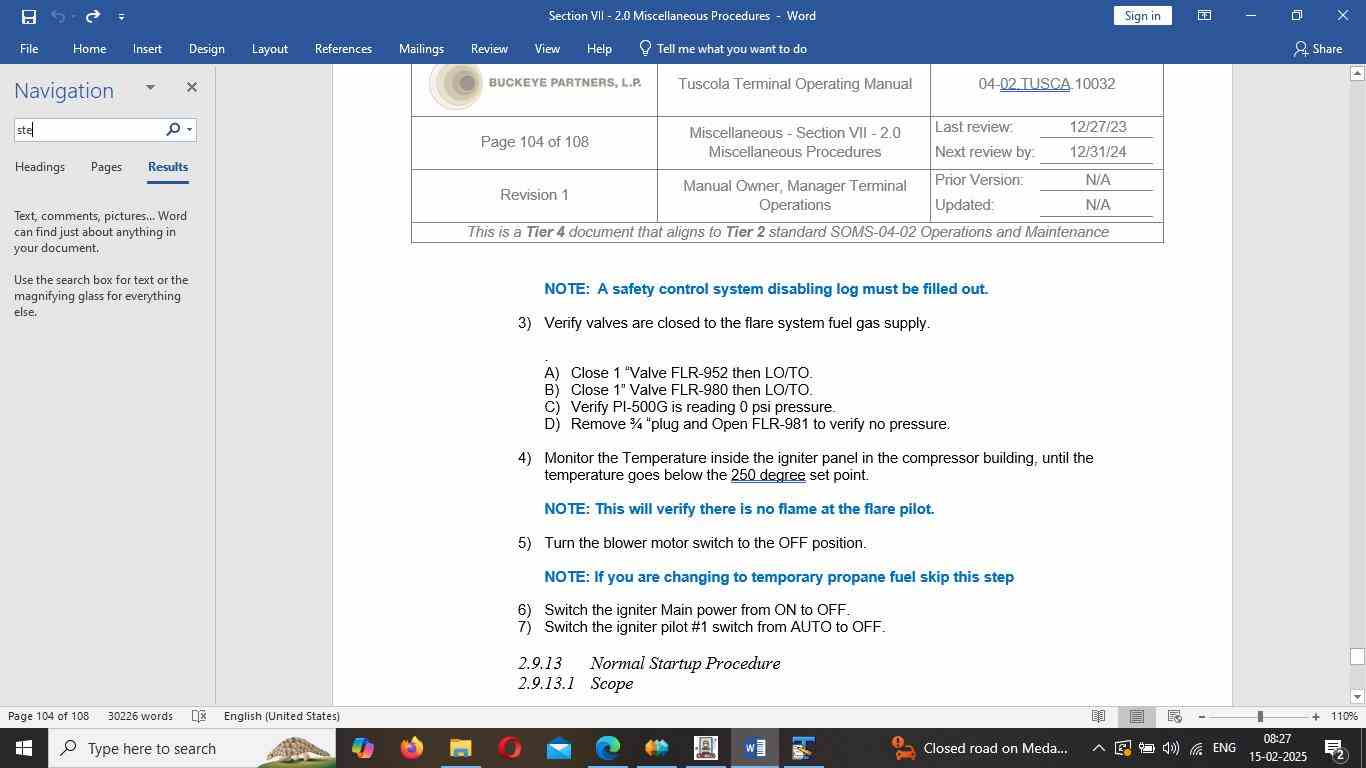Open the Design ribbon tab
1366x768 pixels.
206,48
